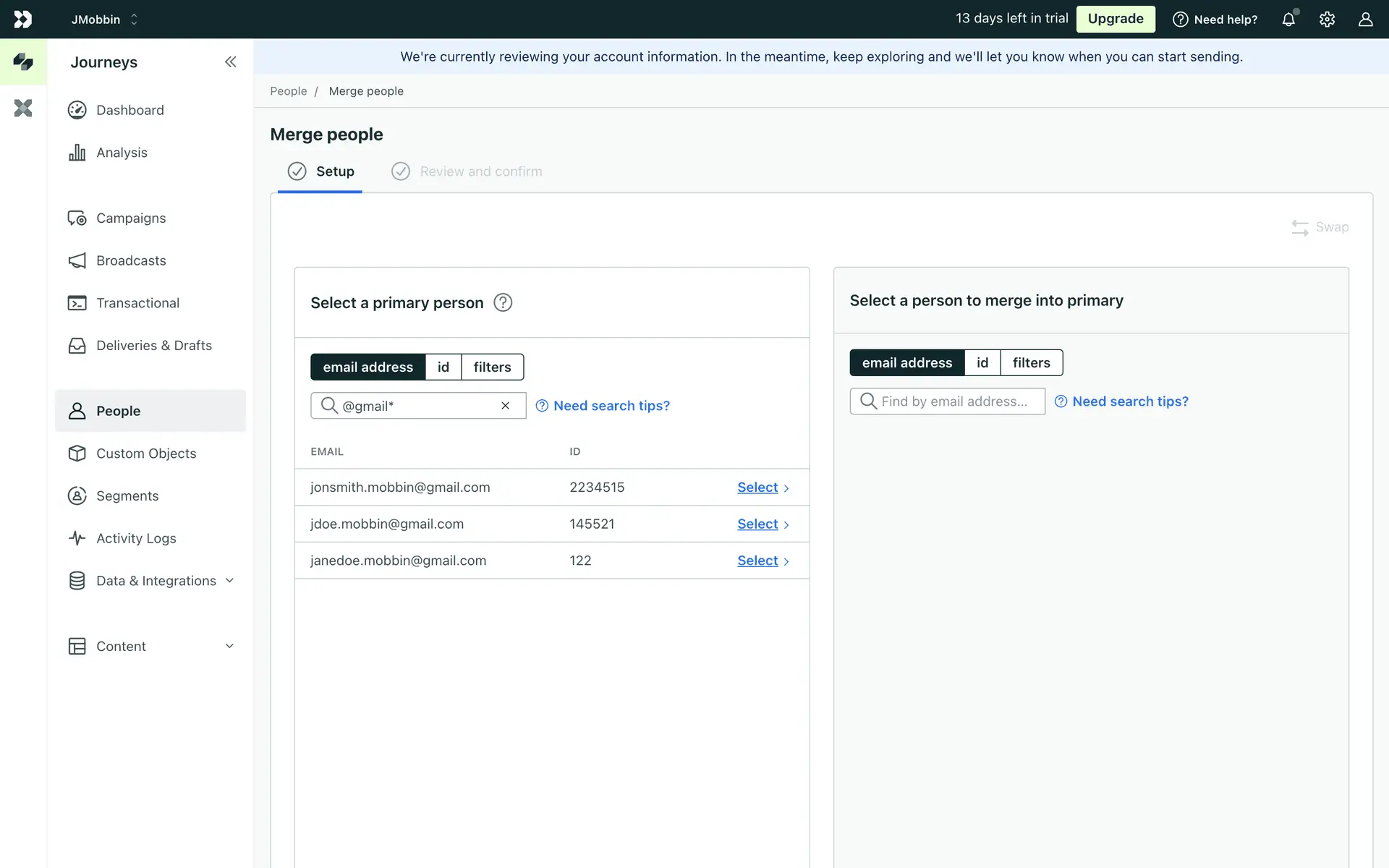Go to Campaigns in the sidebar
This screenshot has width=1389, height=868.
pyautogui.click(x=131, y=218)
